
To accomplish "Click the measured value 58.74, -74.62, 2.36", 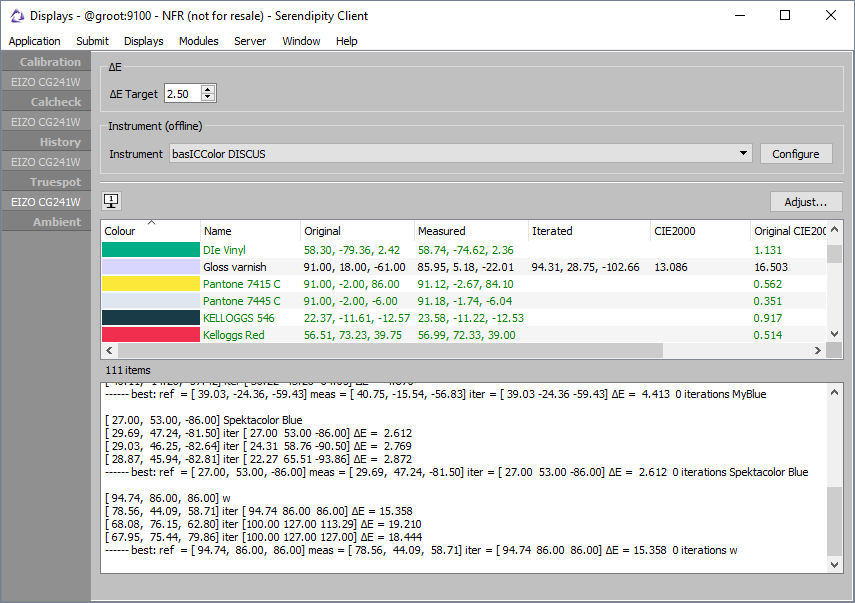I will pyautogui.click(x=466, y=250).
